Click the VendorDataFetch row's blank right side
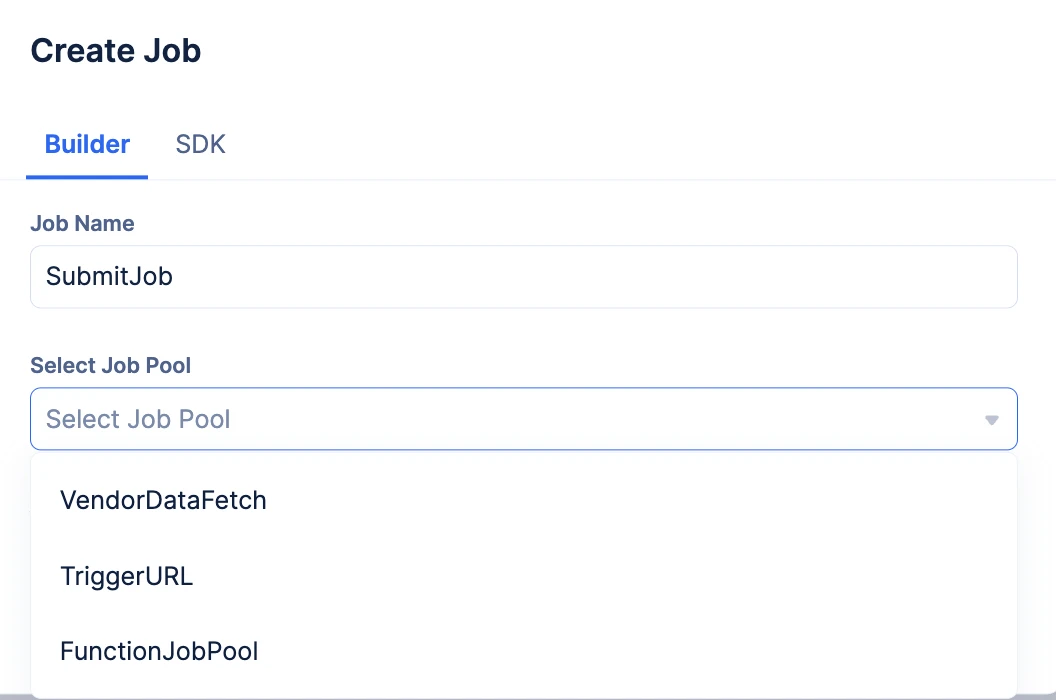Screen dimensions: 1056x700 pyautogui.click(x=700, y=500)
